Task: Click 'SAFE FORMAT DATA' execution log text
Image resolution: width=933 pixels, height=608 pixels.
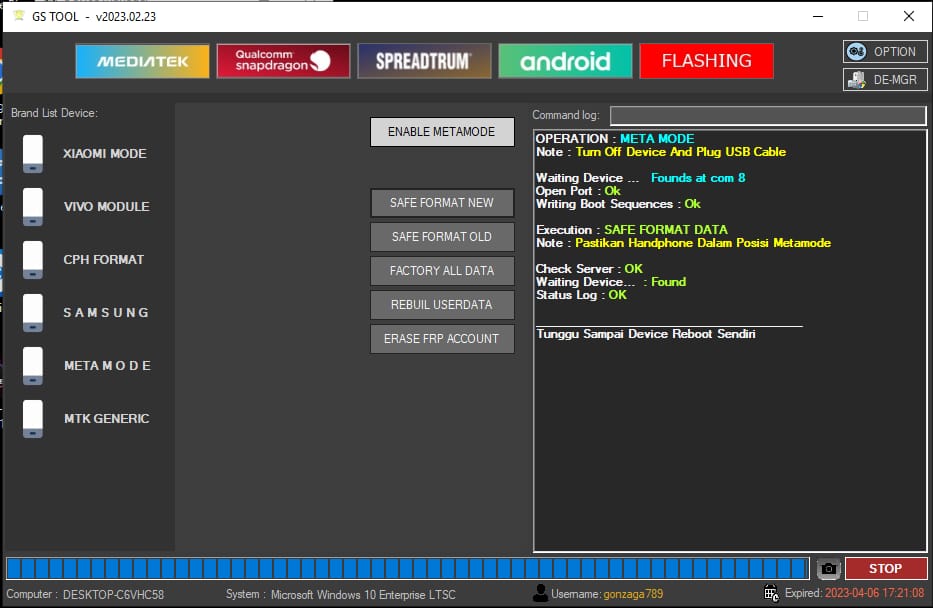Action: click(666, 230)
